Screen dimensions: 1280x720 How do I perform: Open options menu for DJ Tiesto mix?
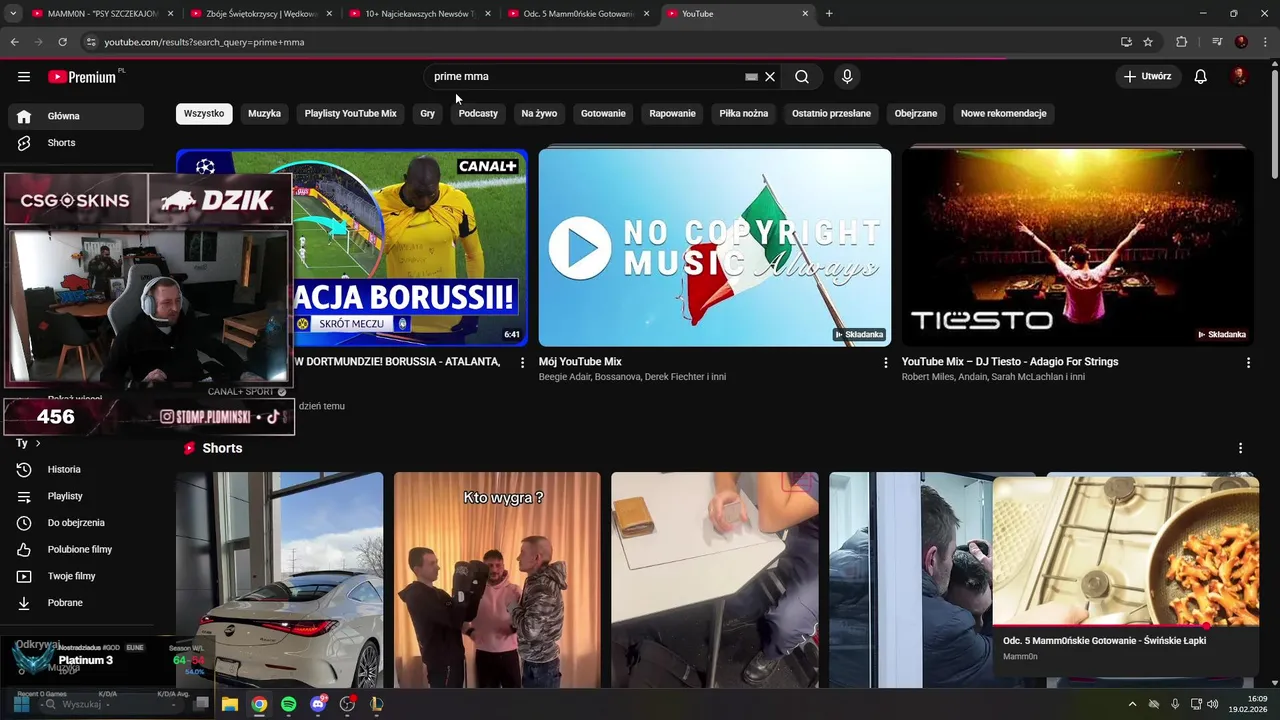tap(1248, 363)
